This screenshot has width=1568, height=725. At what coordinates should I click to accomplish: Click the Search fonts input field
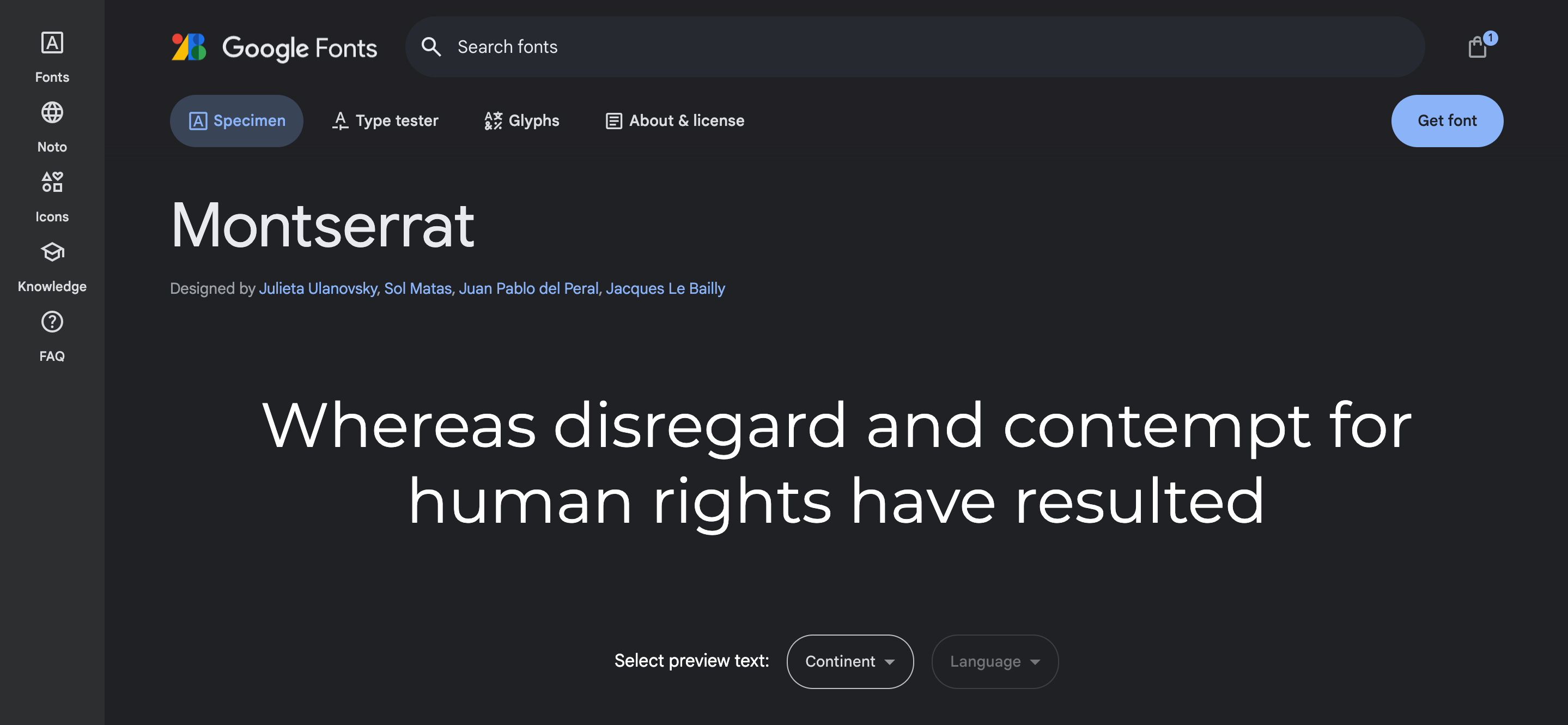click(x=913, y=47)
